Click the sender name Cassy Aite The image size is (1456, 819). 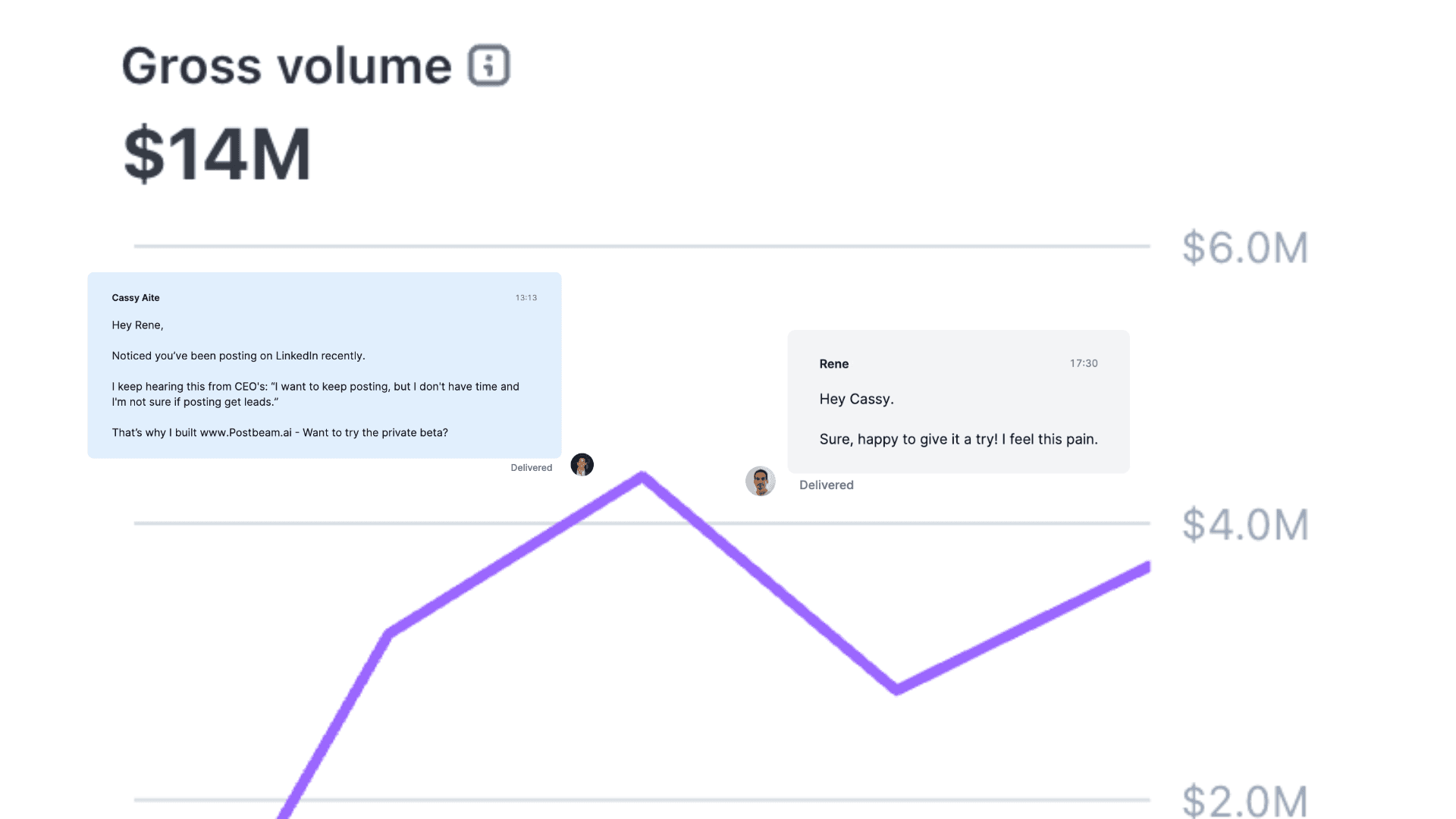tap(136, 297)
